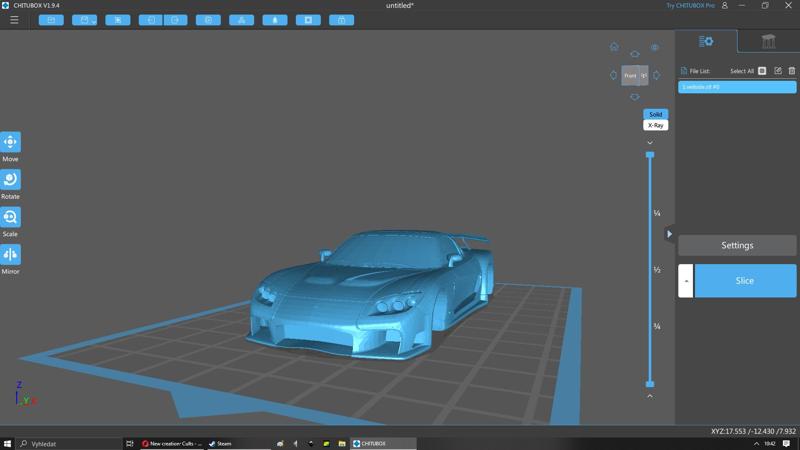Open Task View in taskbar
The height and width of the screenshot is (450, 800).
click(x=130, y=443)
